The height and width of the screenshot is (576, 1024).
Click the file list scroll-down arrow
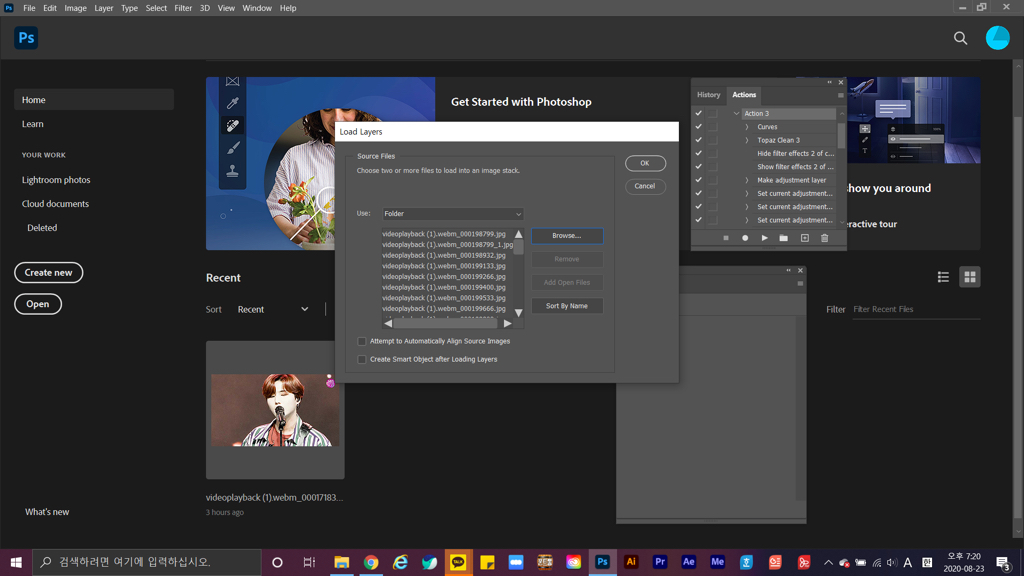[x=519, y=313]
